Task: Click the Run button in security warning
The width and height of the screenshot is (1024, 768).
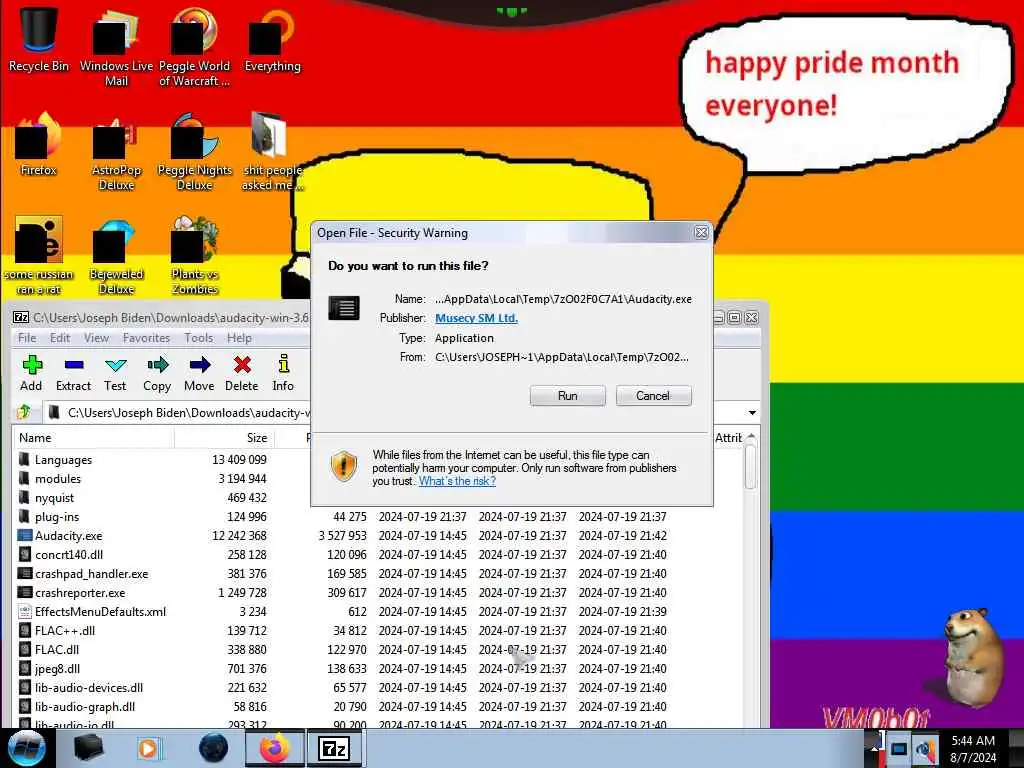Action: (x=568, y=396)
